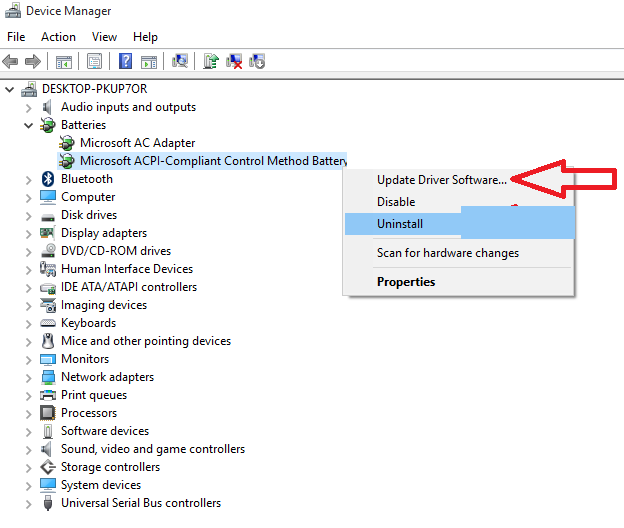Expand the Disk drives category
The height and width of the screenshot is (528, 624).
[x=28, y=216]
